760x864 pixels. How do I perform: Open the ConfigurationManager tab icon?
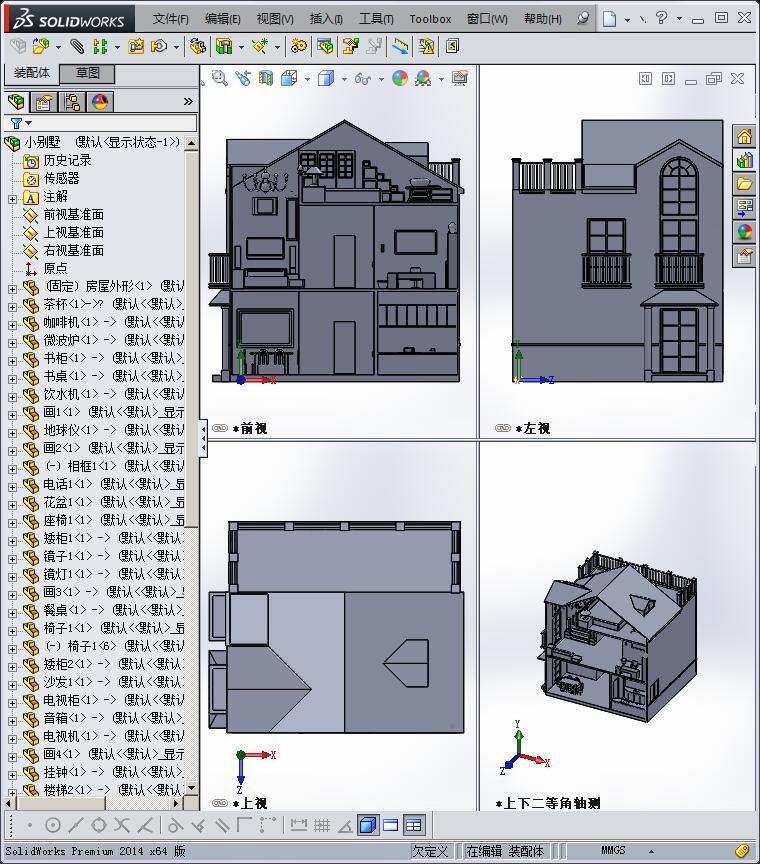coord(72,102)
